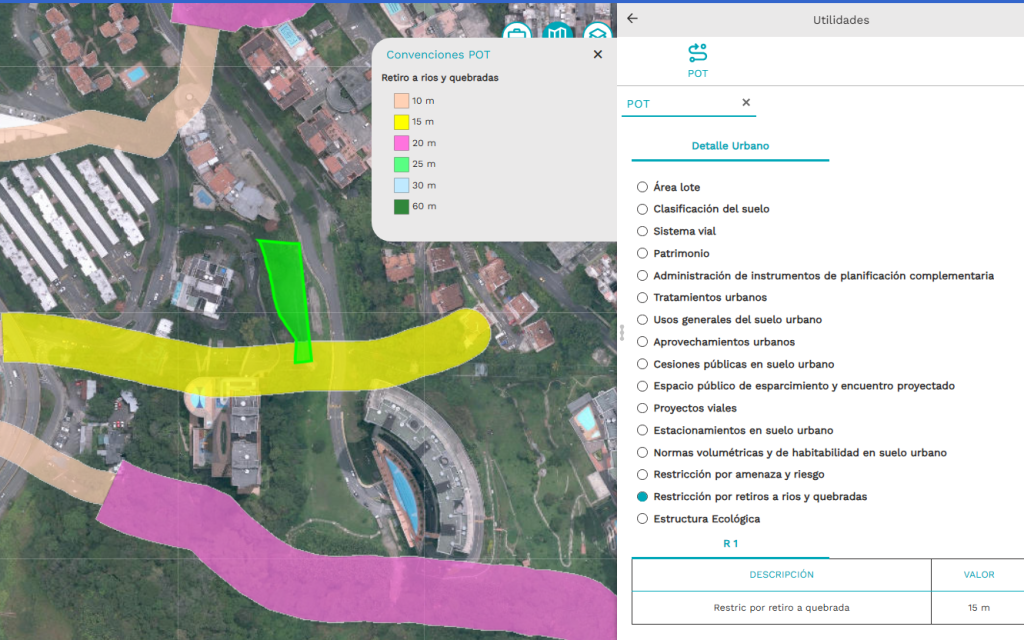Click the 60 m dark green swatch
Image resolution: width=1024 pixels, height=640 pixels.
pyautogui.click(x=400, y=207)
